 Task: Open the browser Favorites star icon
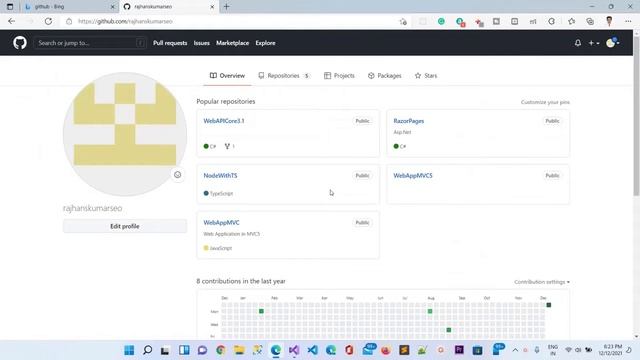[571, 21]
